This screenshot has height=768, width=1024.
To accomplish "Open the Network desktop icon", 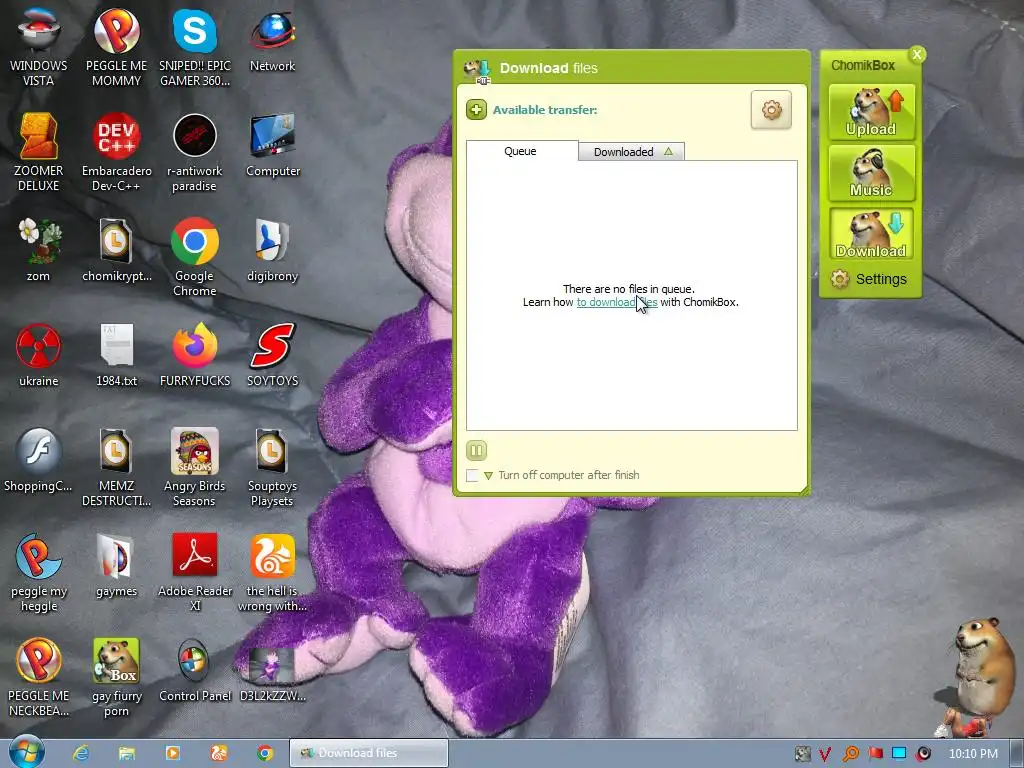I will [272, 39].
